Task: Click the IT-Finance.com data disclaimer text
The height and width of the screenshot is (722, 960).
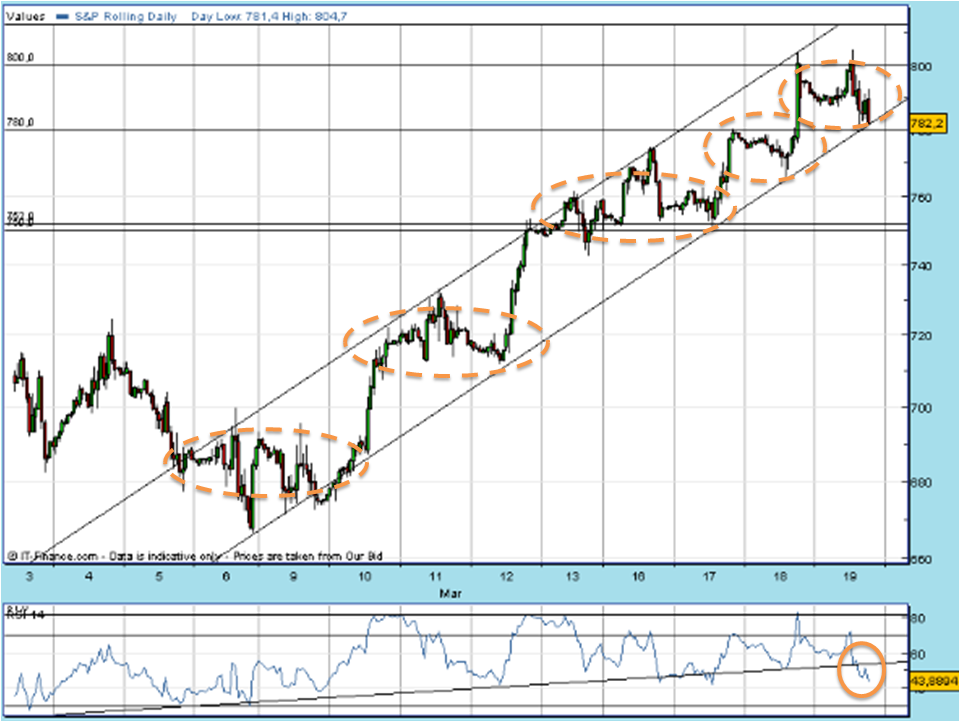Action: (x=195, y=556)
